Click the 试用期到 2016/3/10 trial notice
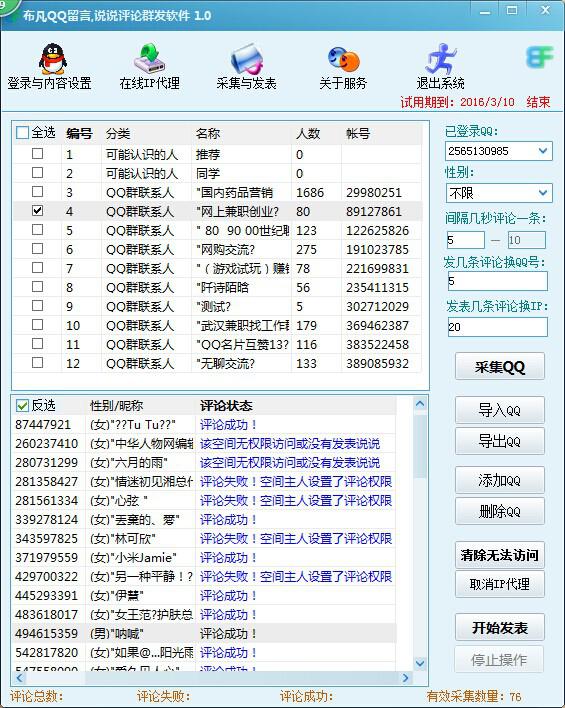Screen dimensions: 565x708 pyautogui.click(x=476, y=102)
